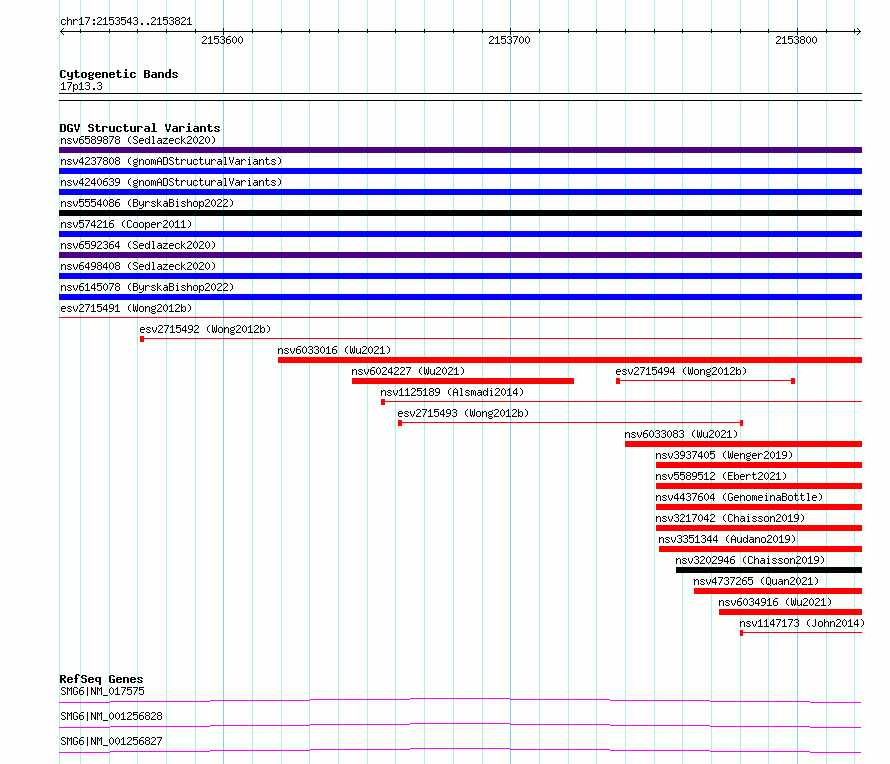Open transcript SMG6|NM_017575 label
This screenshot has width=890, height=764.
[102, 691]
